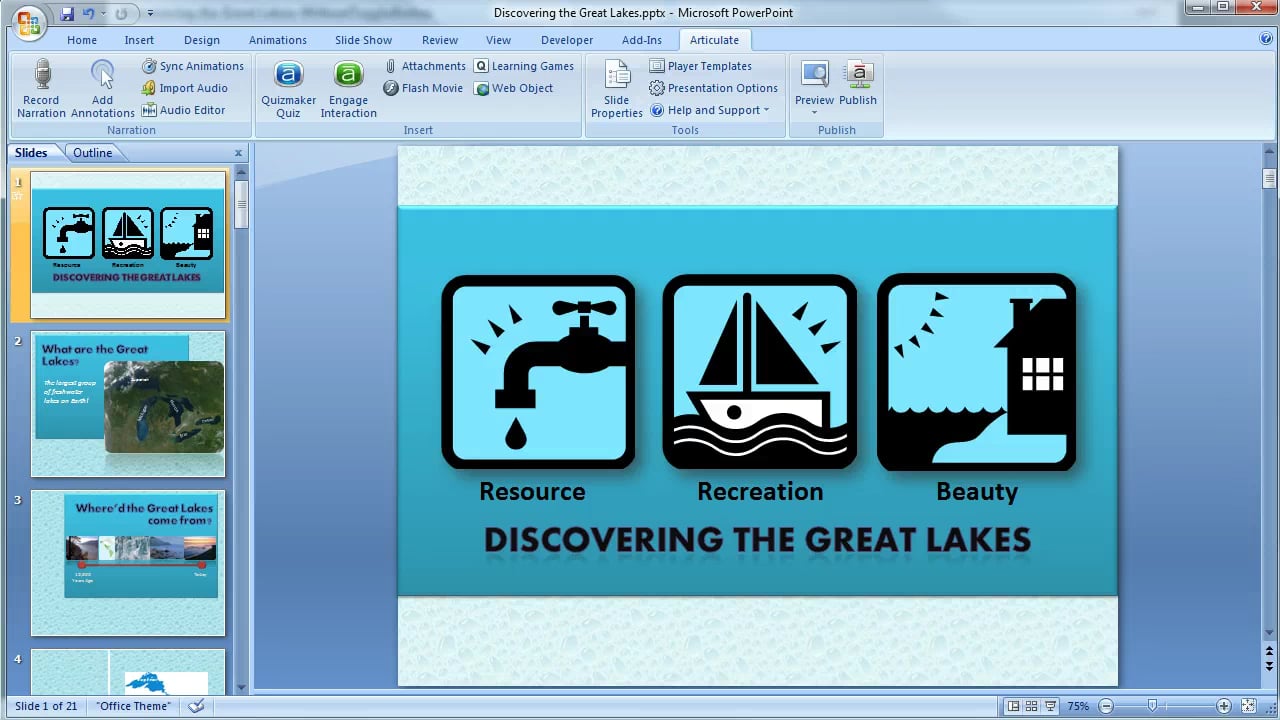Open Quick Access Toolbar customize dropdown
Viewport: 1280px width, 720px height.
[x=150, y=14]
